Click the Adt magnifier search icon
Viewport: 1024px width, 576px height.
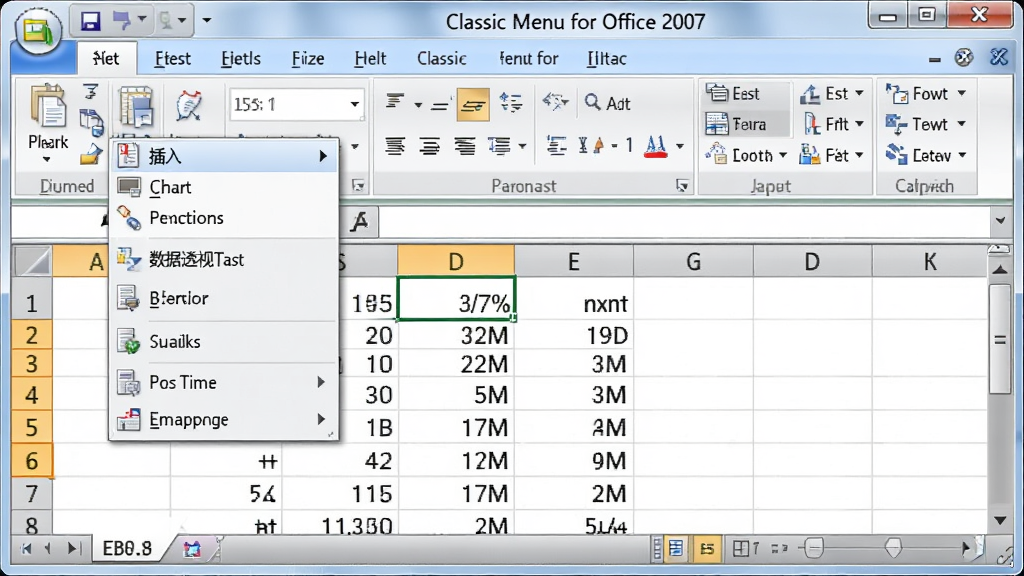592,102
